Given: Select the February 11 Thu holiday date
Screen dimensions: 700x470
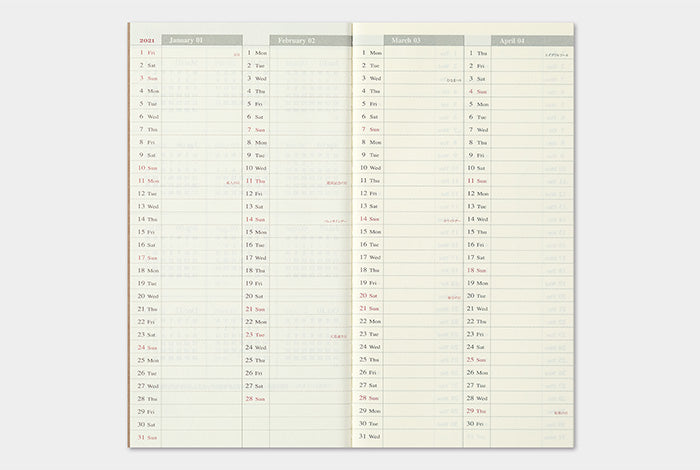Looking at the screenshot, I should click(256, 181).
